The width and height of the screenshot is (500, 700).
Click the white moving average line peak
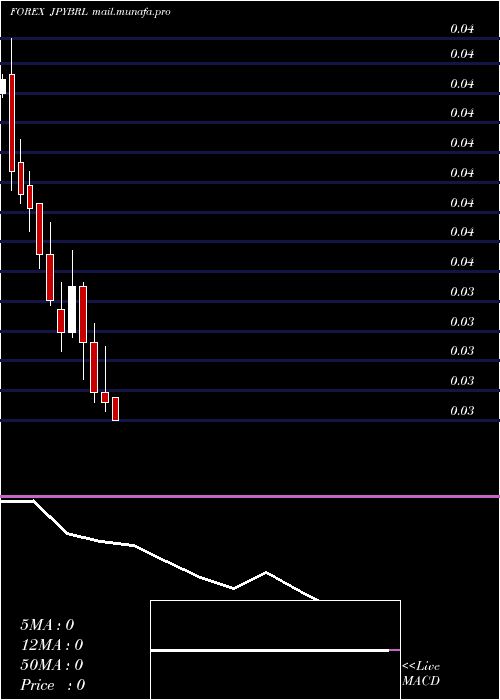coord(266,572)
